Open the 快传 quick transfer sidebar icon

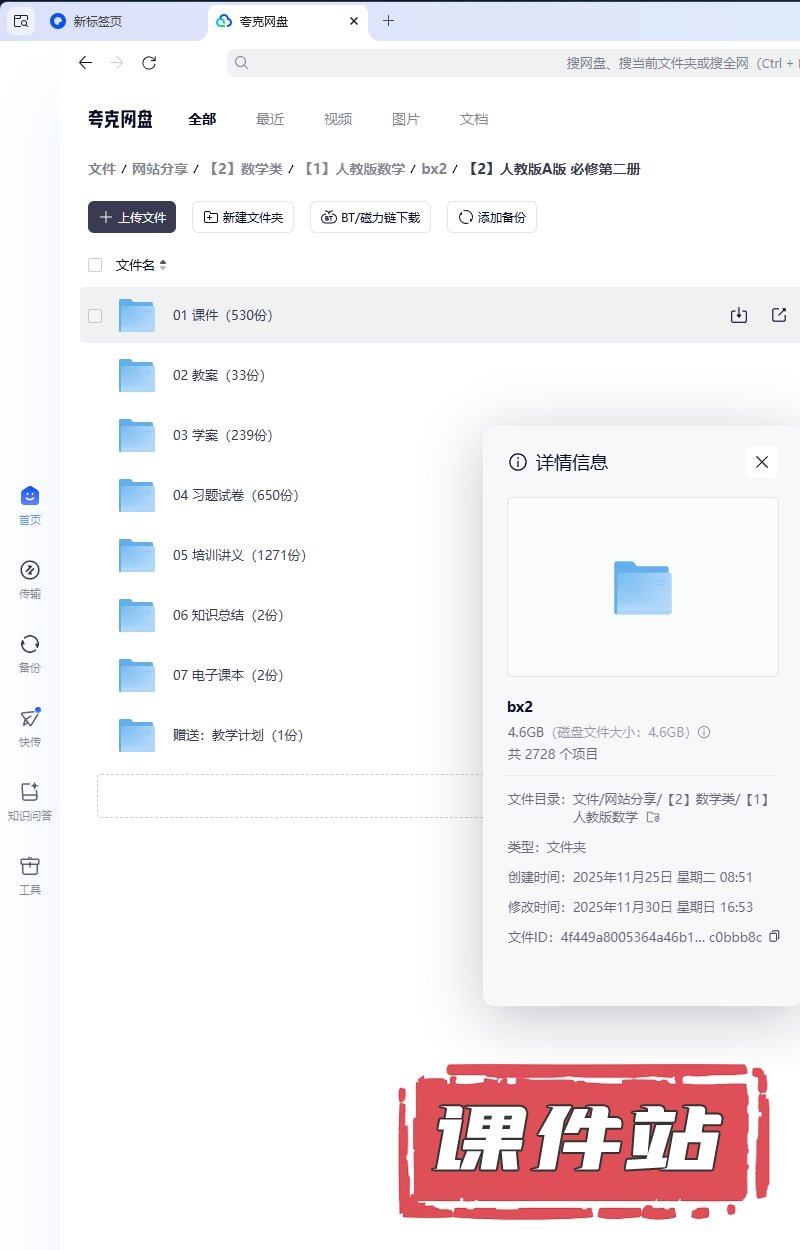[30, 726]
